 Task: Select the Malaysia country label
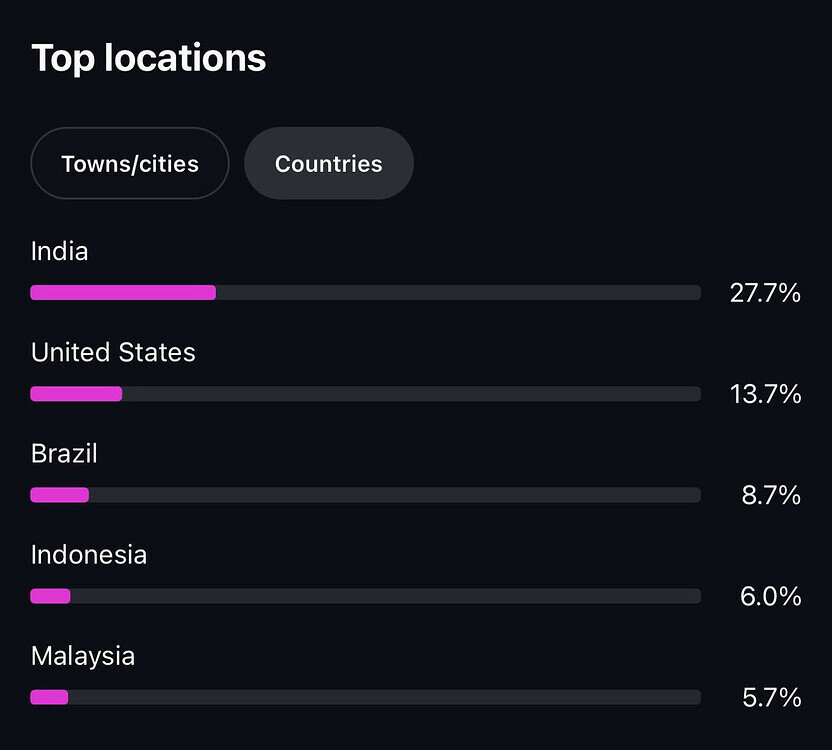pyautogui.click(x=83, y=656)
